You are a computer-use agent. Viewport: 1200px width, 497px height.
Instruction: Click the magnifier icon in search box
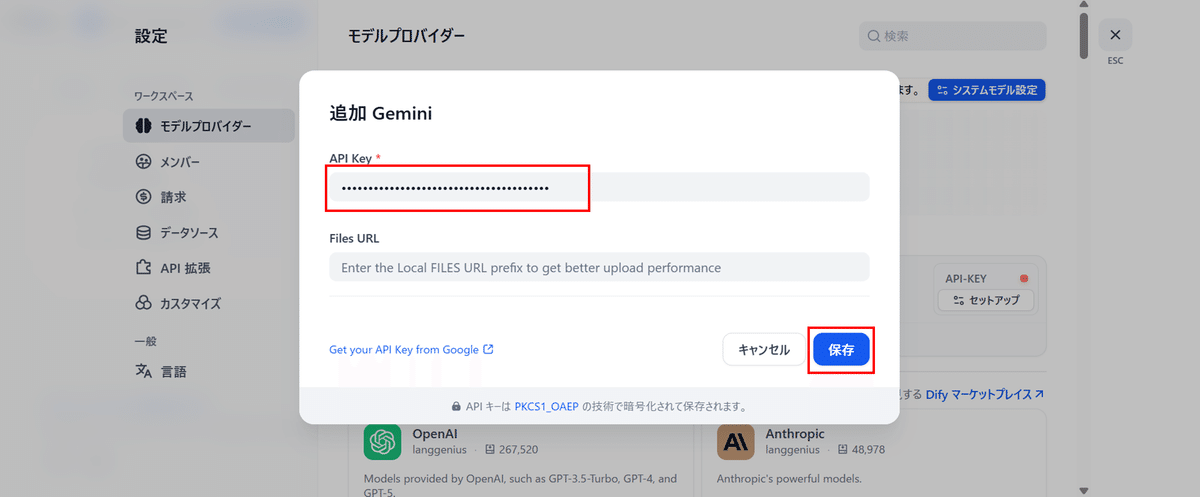875,36
